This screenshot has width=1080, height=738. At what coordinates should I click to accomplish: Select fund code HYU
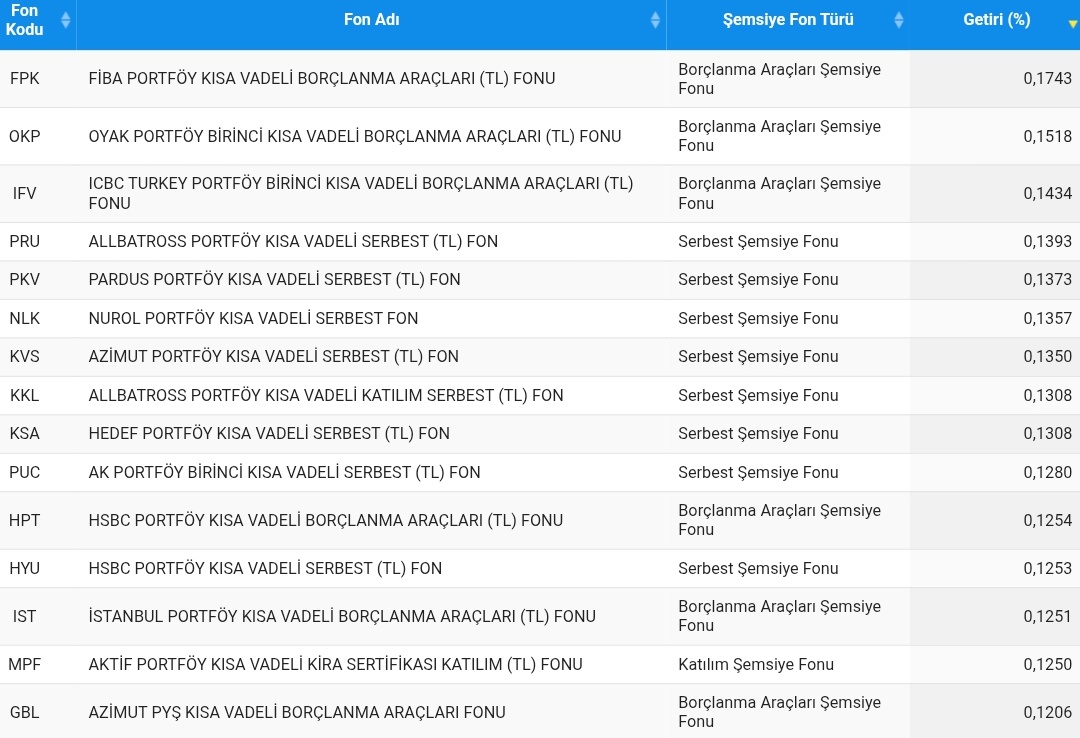coord(25,568)
